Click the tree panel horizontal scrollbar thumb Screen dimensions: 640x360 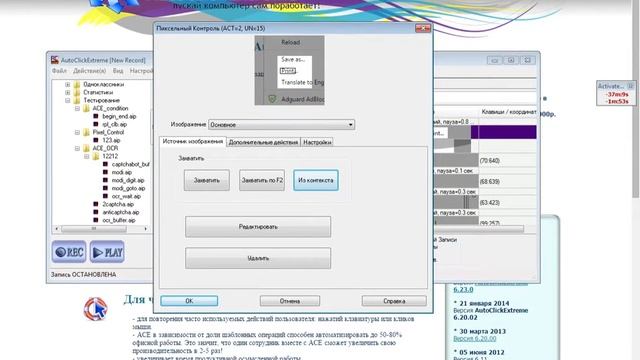[94, 229]
